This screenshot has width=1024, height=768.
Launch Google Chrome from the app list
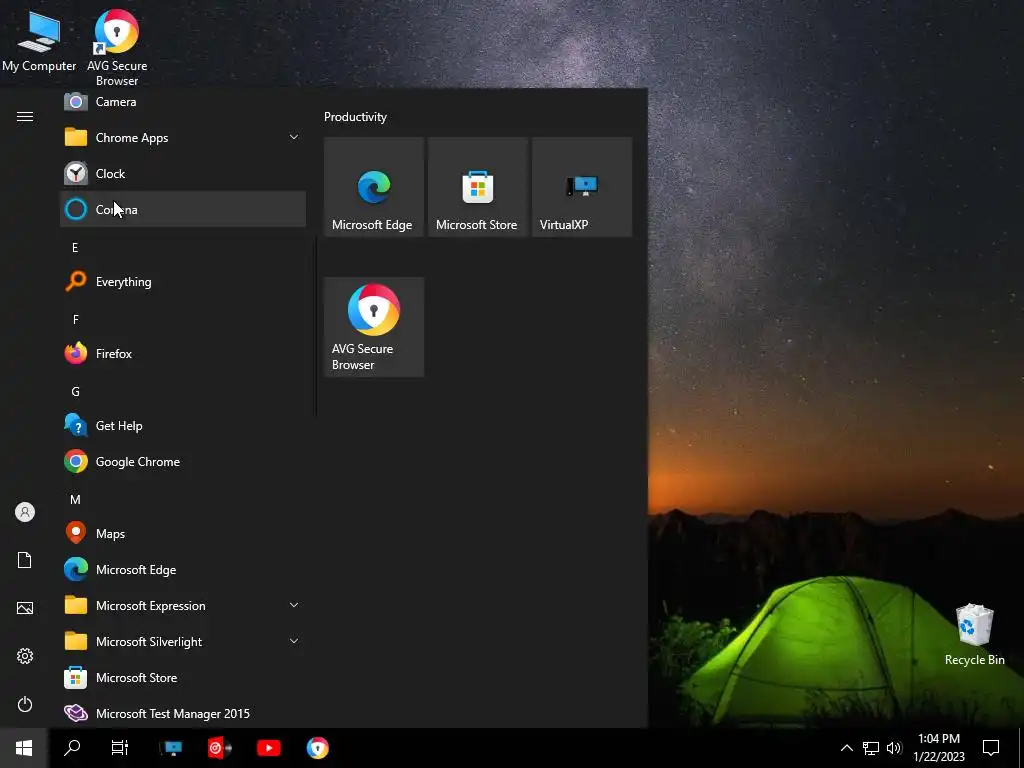click(183, 462)
